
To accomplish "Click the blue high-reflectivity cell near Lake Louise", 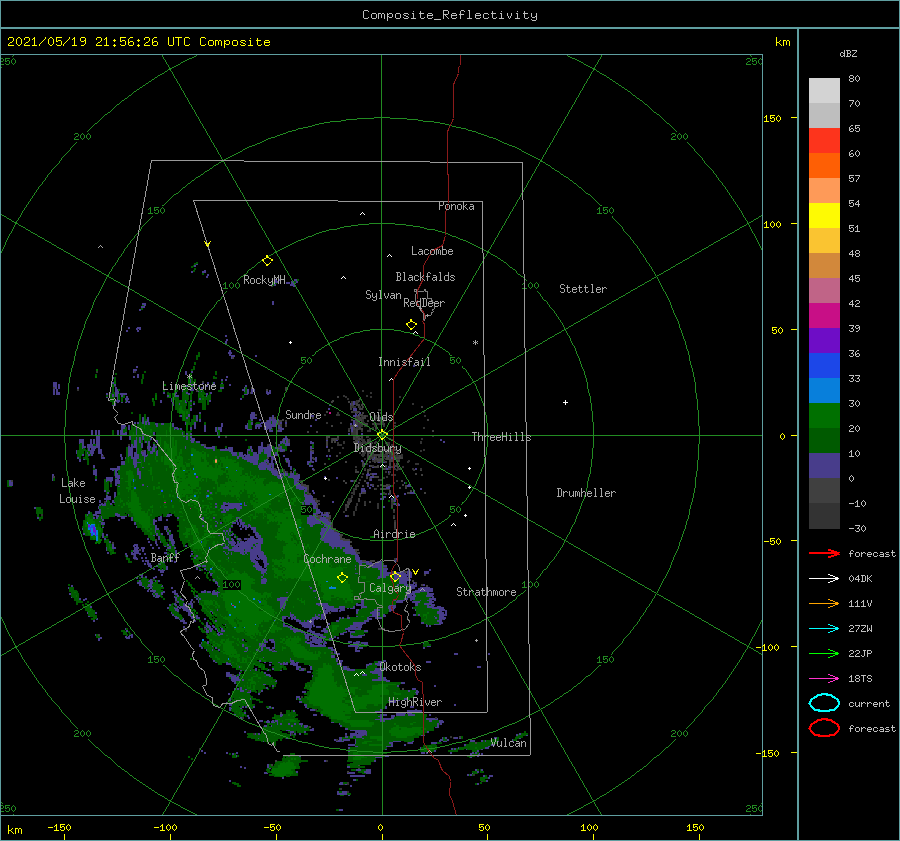I will [93, 532].
